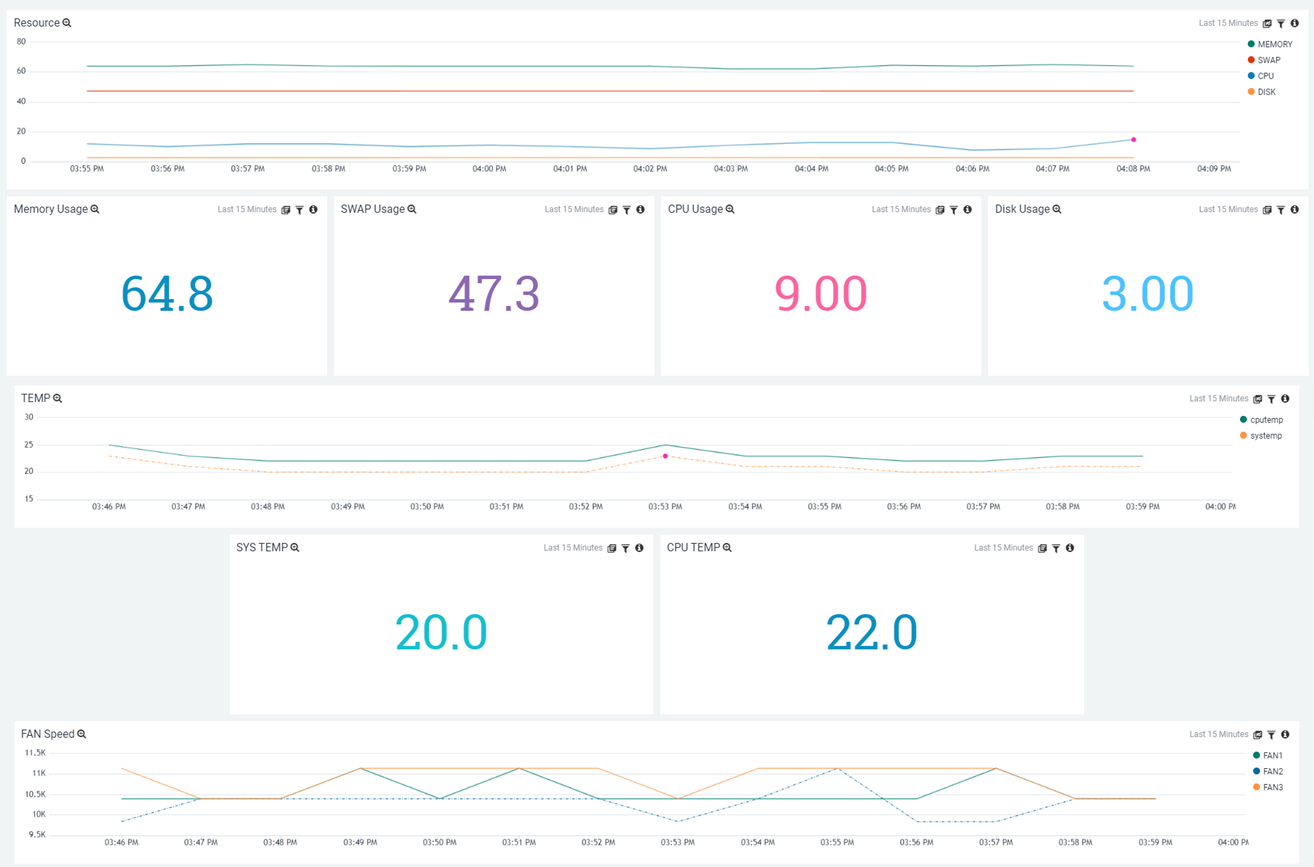Click 'Last 15 Minutes' in SYS TEMP panel
This screenshot has width=1314, height=867.
573,548
